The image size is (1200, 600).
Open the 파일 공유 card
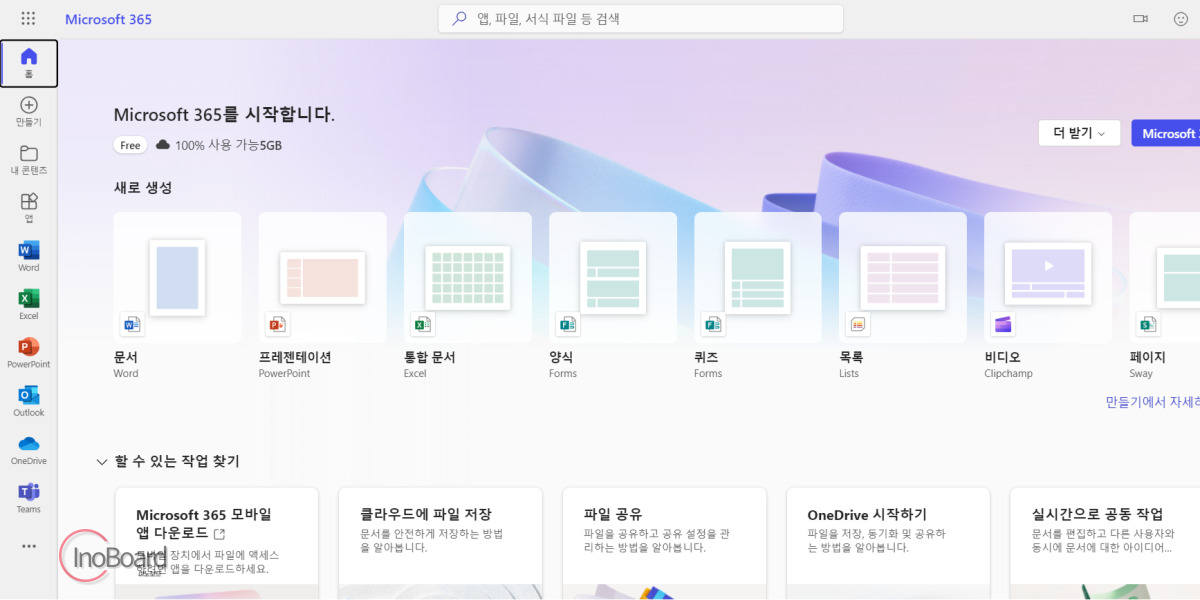(665, 543)
